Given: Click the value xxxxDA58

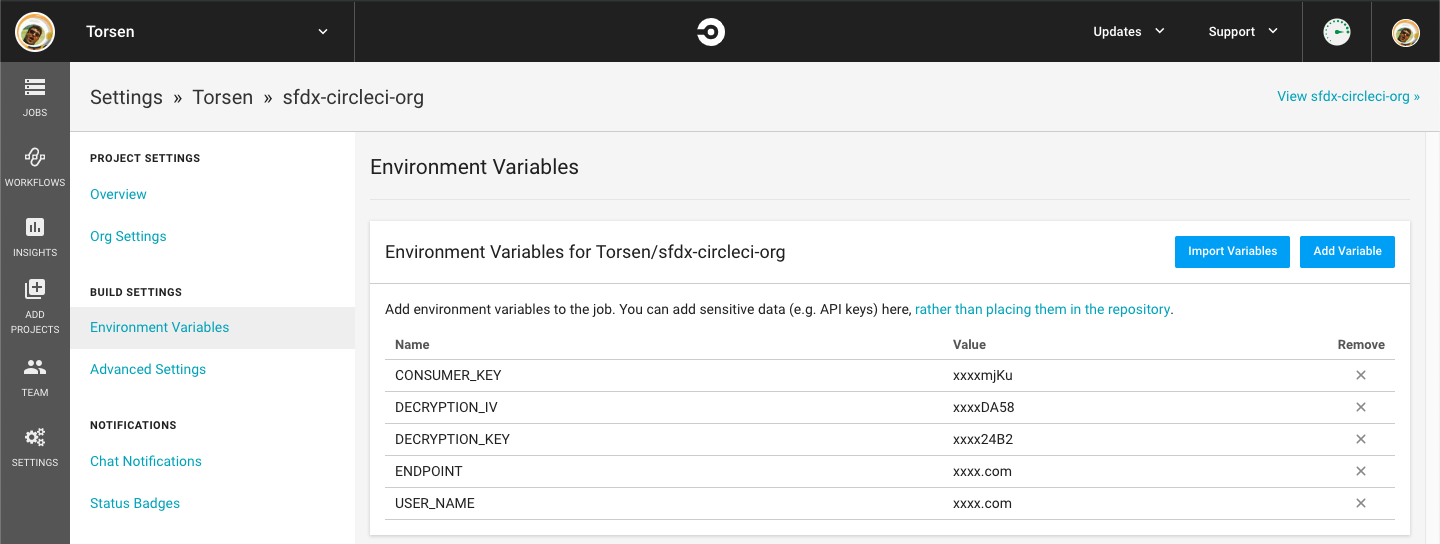Looking at the screenshot, I should tap(984, 408).
